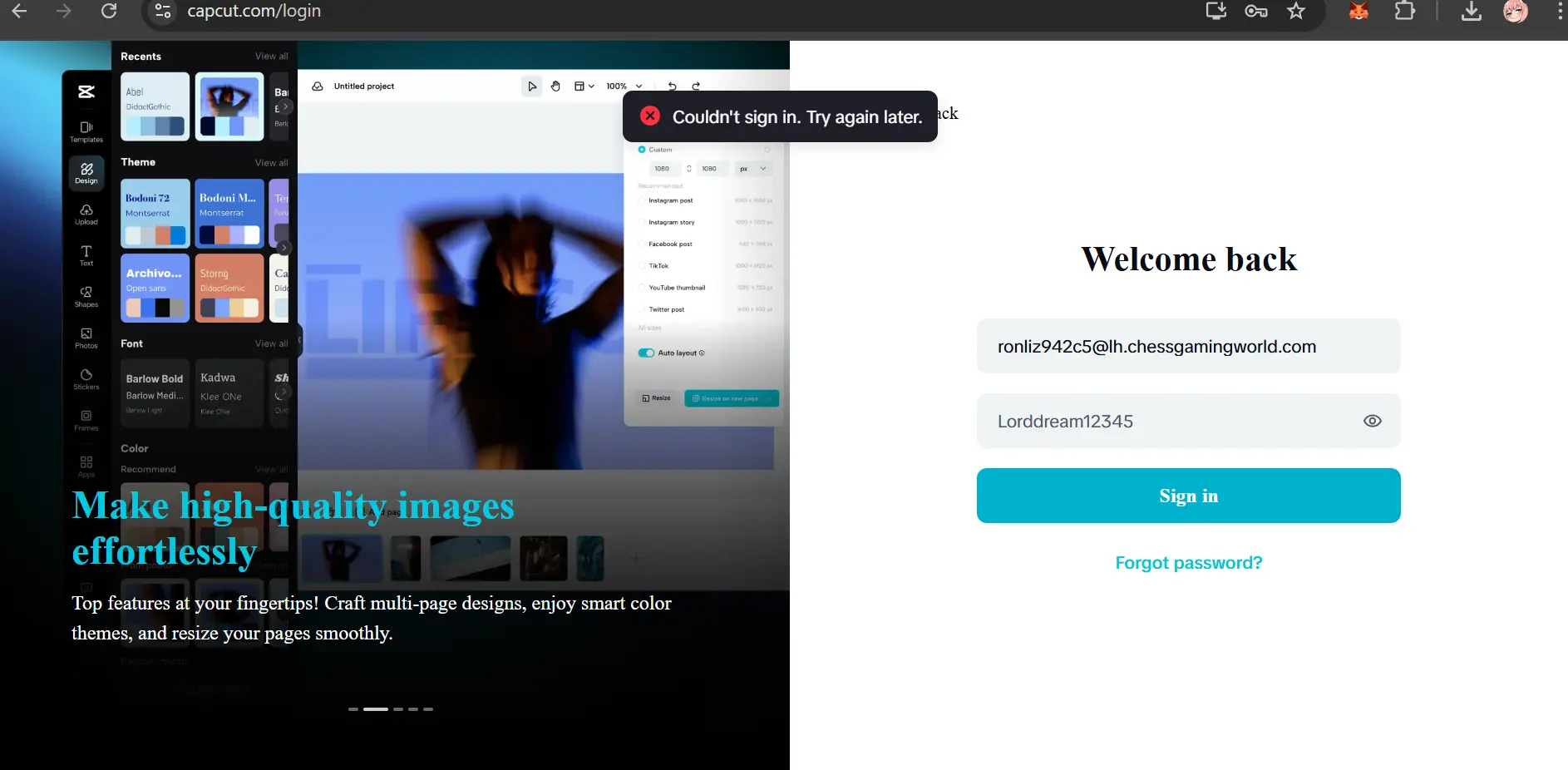The height and width of the screenshot is (770, 1568).
Task: Open the browser three-dot menu
Action: click(x=1560, y=11)
